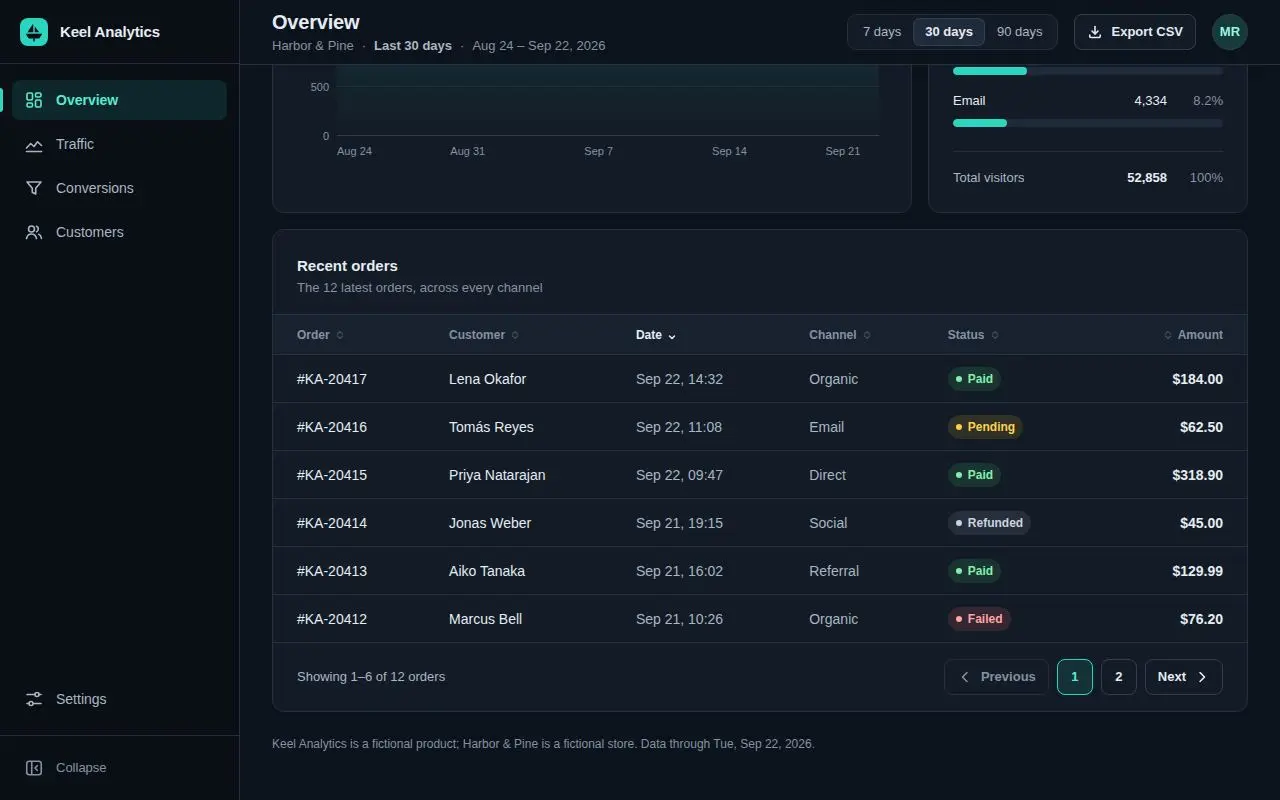This screenshot has width=1280, height=800.
Task: Select the 7 days range option
Action: pyautogui.click(x=882, y=32)
